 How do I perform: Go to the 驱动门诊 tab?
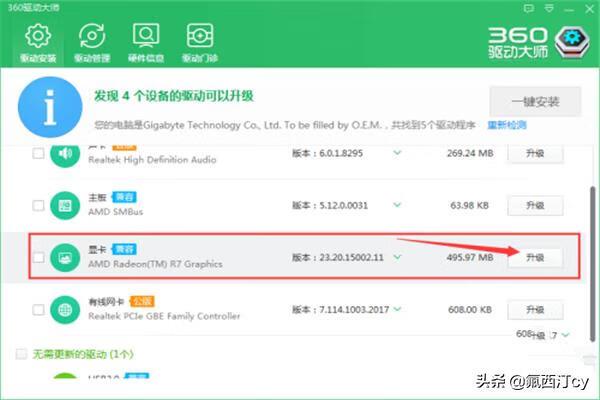click(x=200, y=43)
